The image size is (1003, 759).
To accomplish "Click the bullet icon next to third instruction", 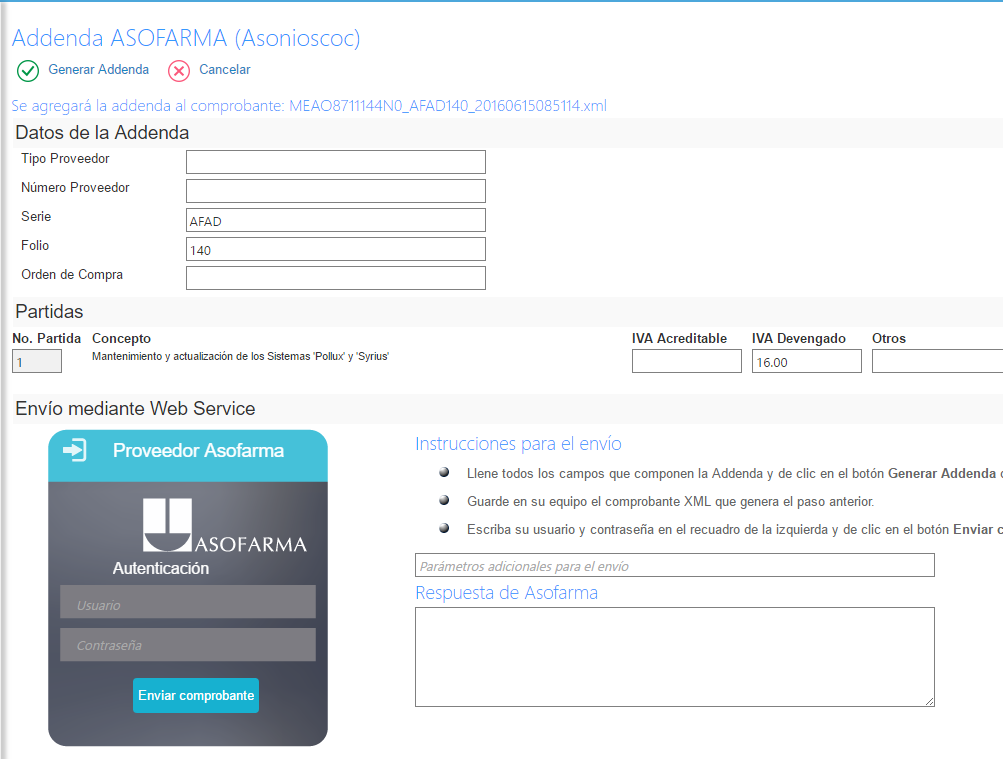I will tap(444, 527).
